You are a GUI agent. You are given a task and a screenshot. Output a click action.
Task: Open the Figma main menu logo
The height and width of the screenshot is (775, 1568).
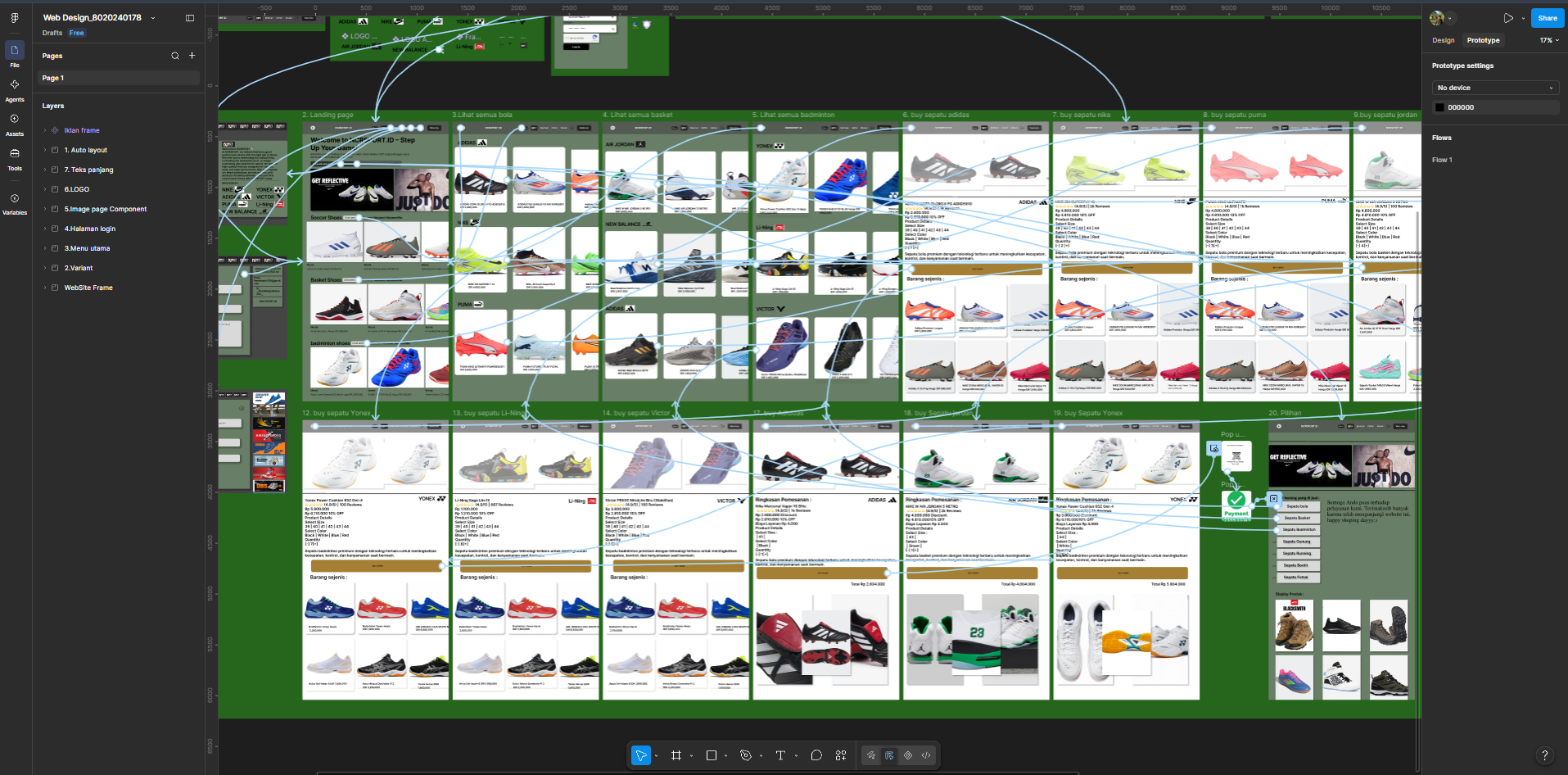point(15,17)
